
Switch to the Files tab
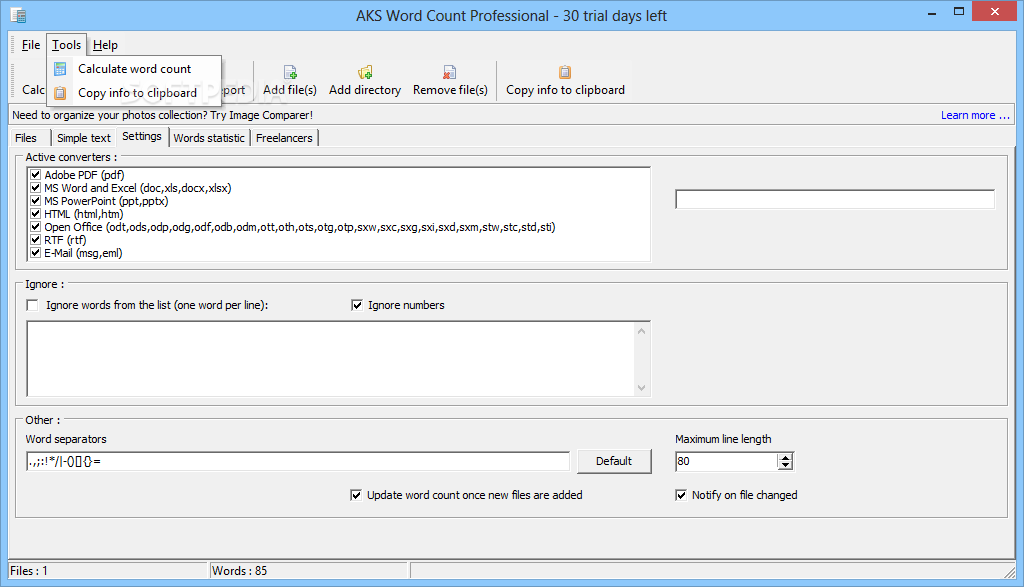click(26, 138)
